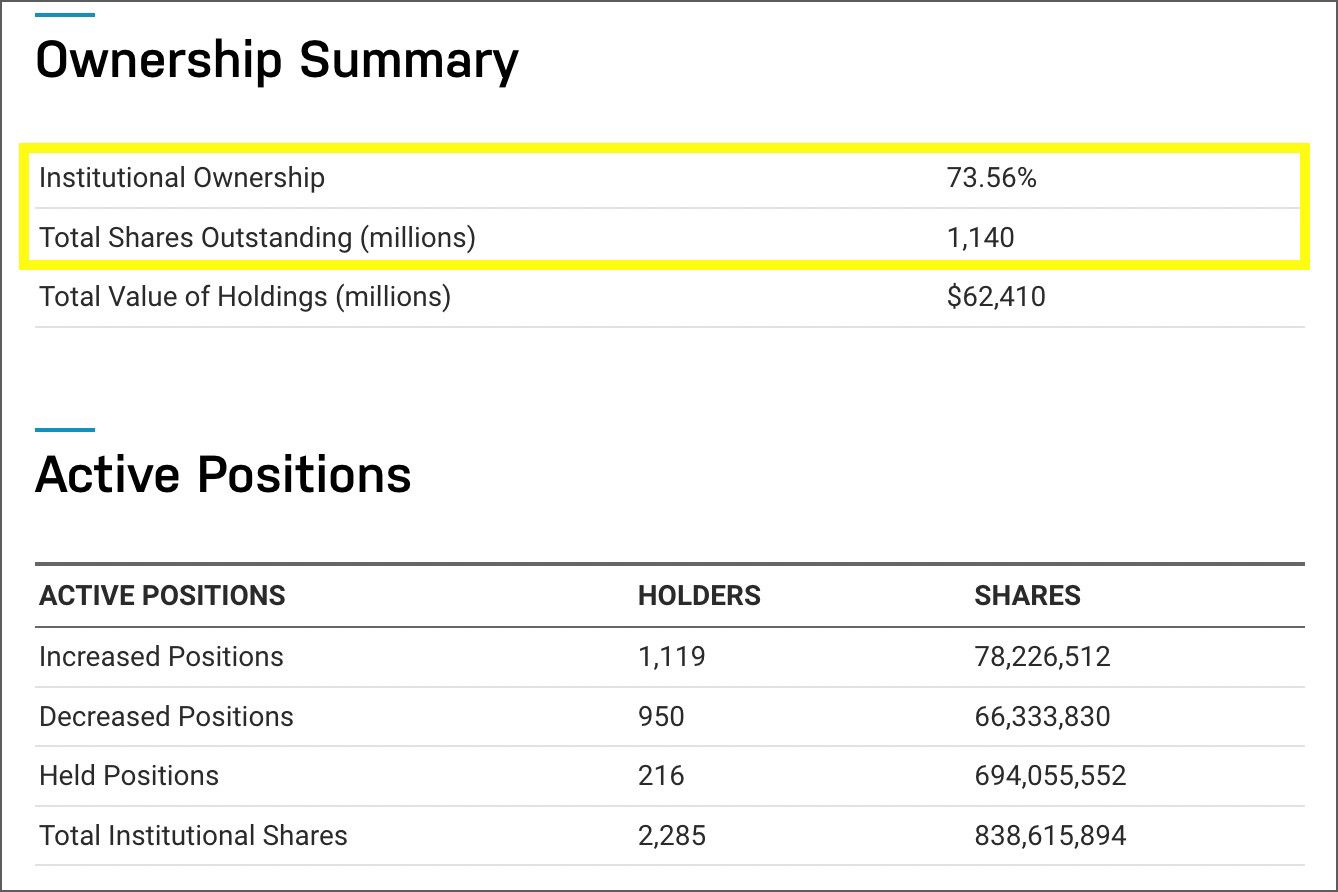The image size is (1338, 892).
Task: Click the 78,226,512 shares figure
Action: [1042, 657]
